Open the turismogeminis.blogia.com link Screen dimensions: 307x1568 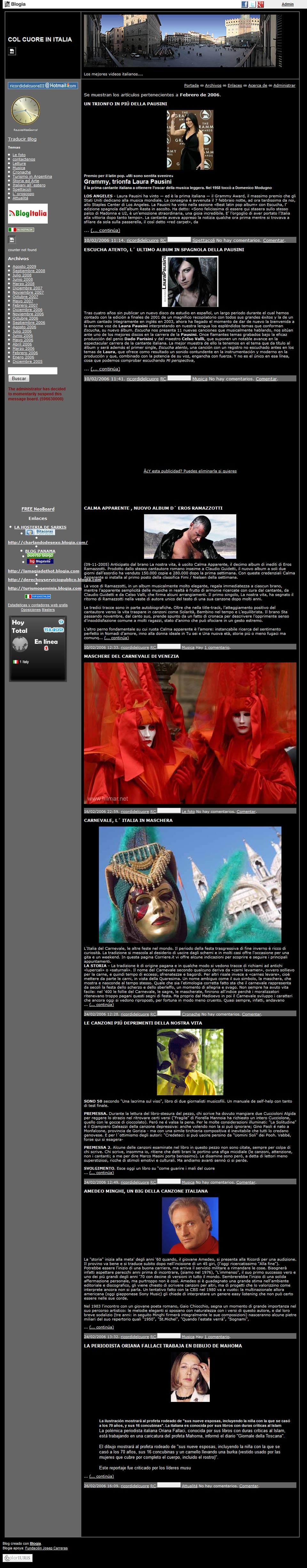44,588
